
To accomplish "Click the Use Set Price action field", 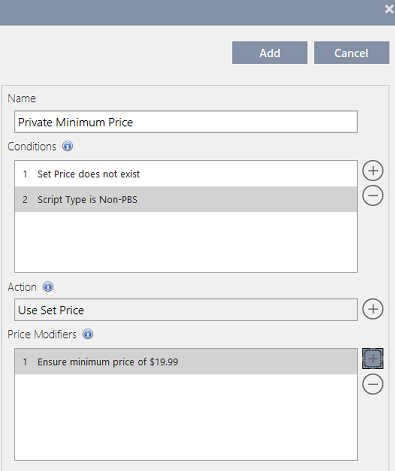I will click(x=186, y=310).
